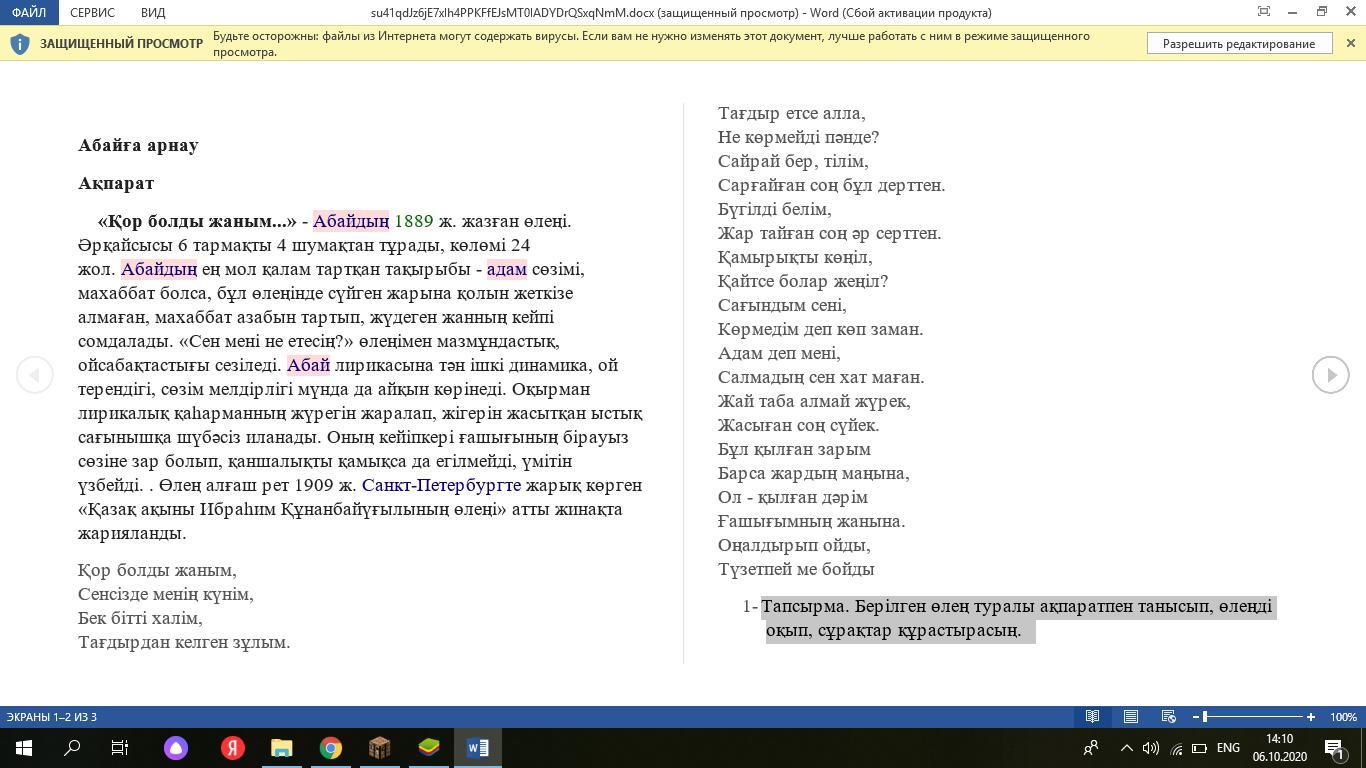Viewport: 1366px width, 768px height.
Task: Click the Абайға арнау heading
Action: click(138, 145)
